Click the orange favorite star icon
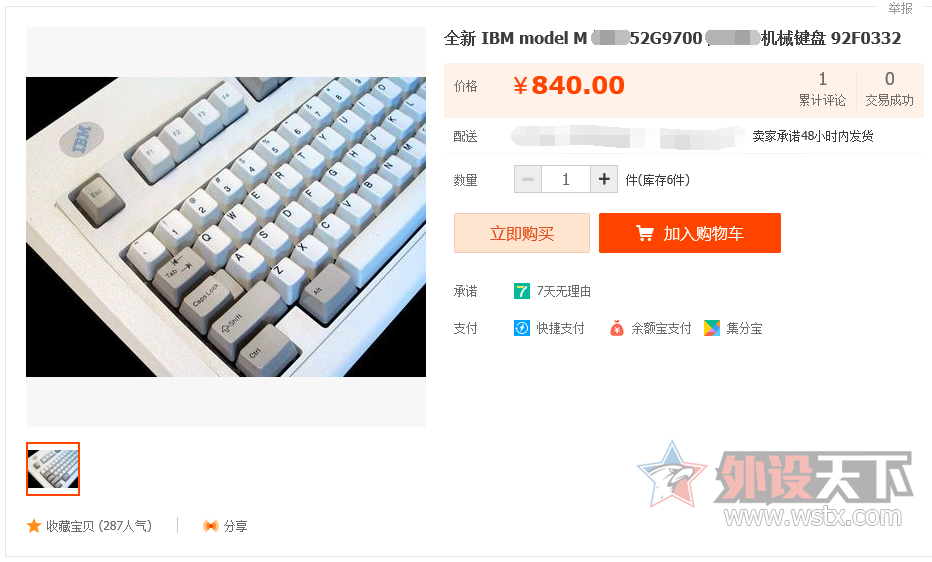The width and height of the screenshot is (932, 562). [x=34, y=526]
